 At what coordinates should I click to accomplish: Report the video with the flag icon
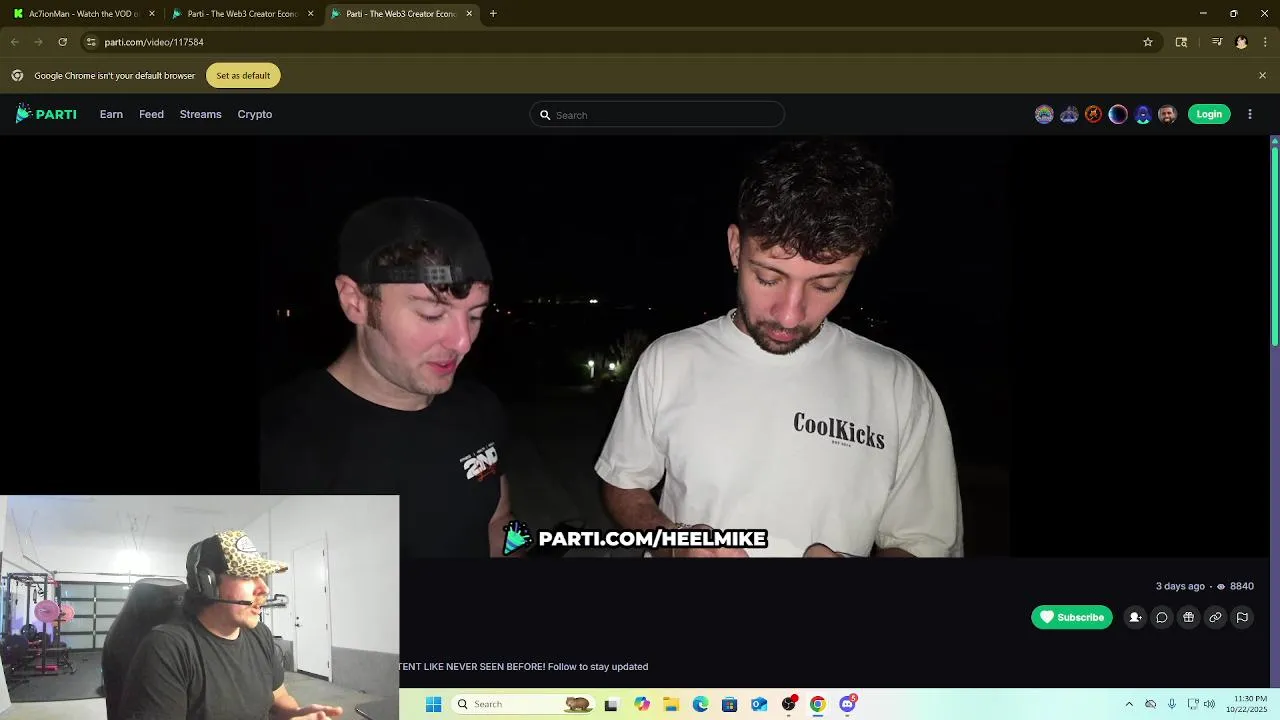point(1242,617)
